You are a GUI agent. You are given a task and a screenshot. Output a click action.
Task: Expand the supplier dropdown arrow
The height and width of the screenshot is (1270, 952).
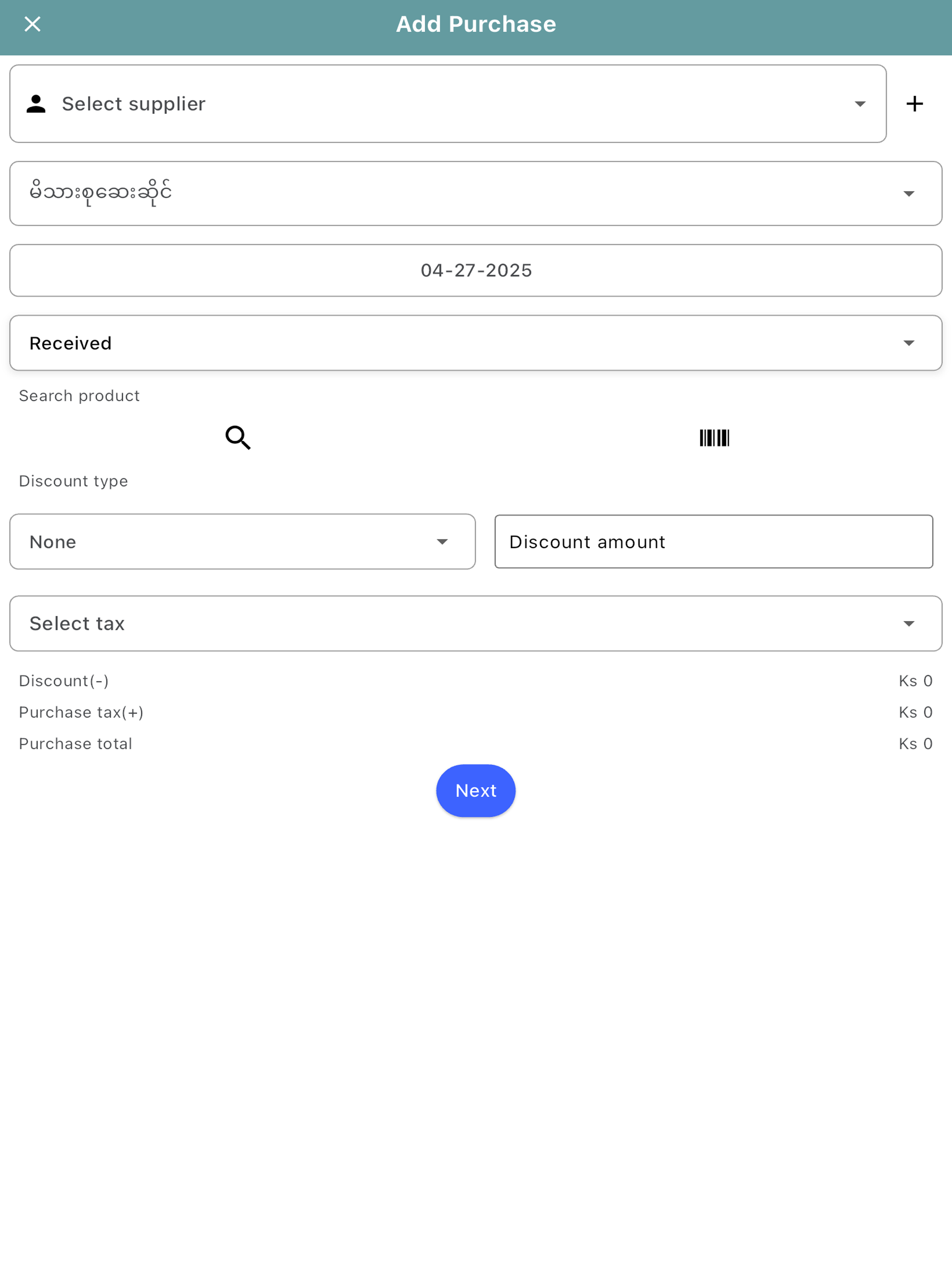click(859, 104)
